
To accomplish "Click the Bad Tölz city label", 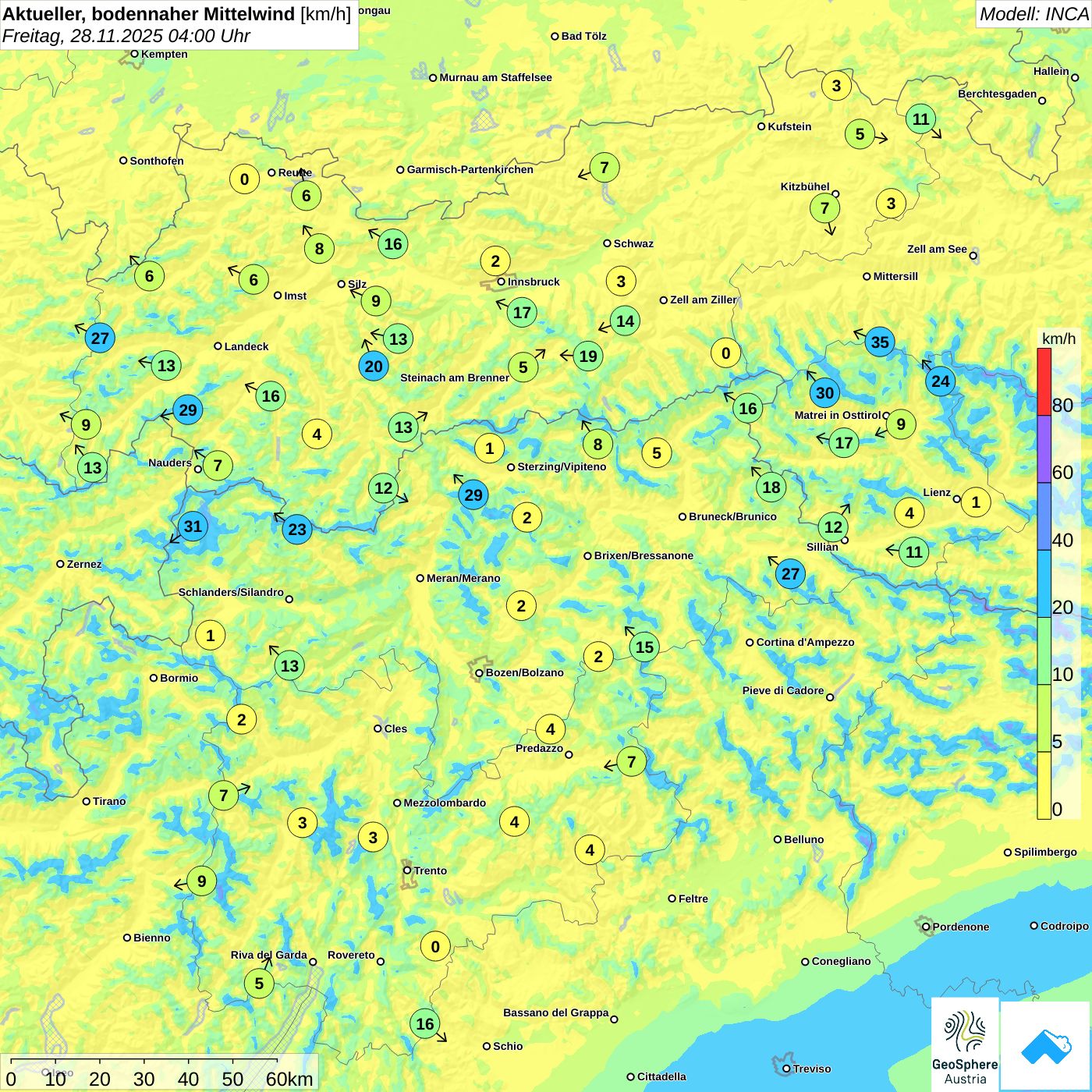I will pyautogui.click(x=583, y=36).
